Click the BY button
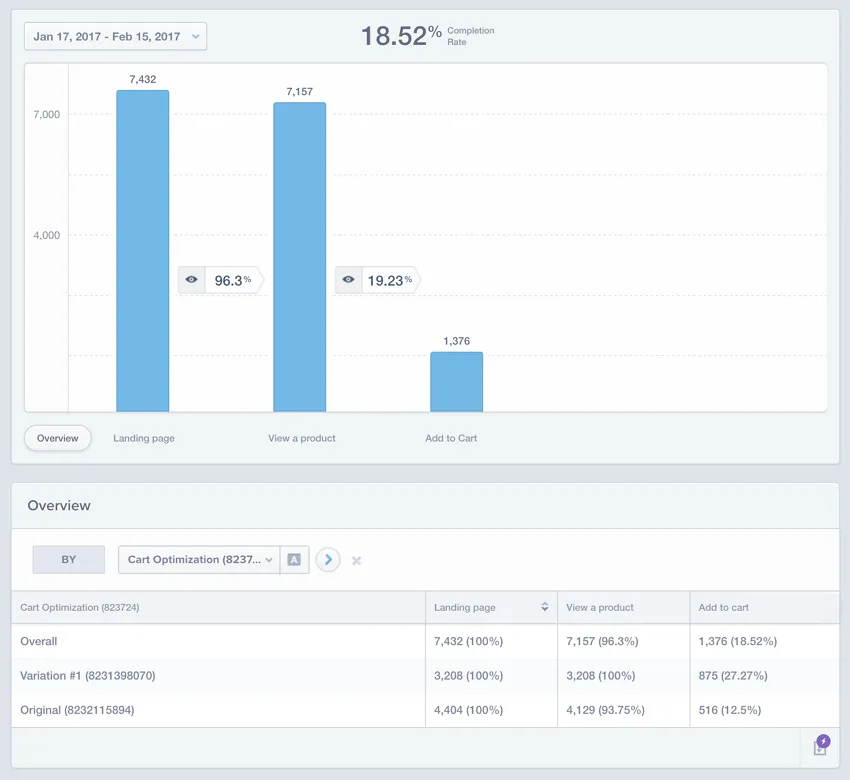This screenshot has width=850, height=780. tap(69, 559)
